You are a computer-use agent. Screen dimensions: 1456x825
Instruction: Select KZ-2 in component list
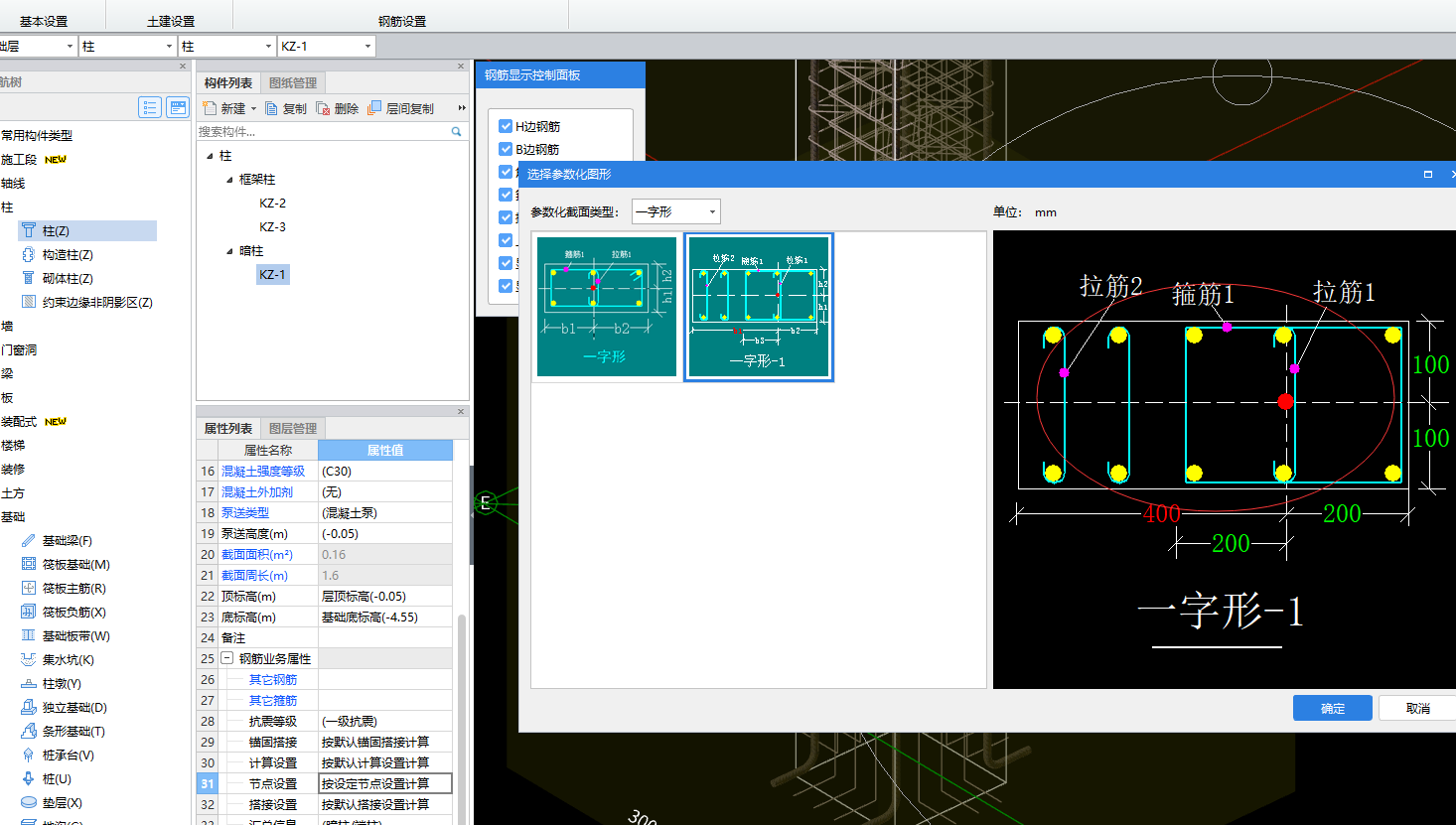click(x=273, y=203)
